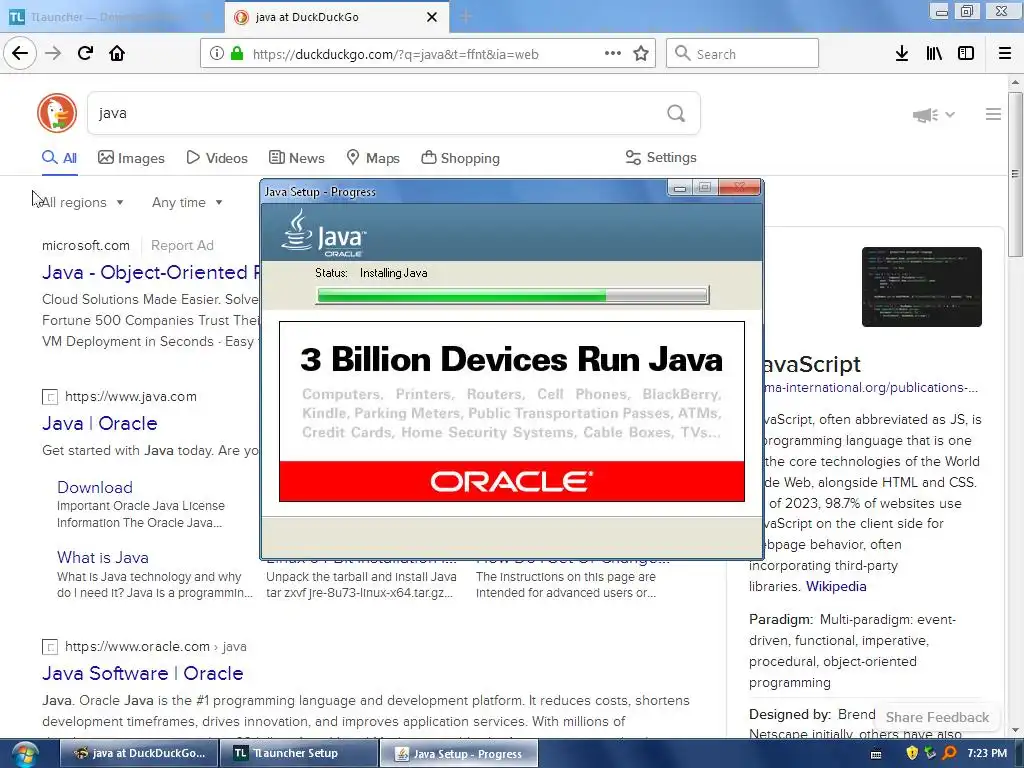1024x768 pixels.
Task: Open the Wikipedia link in the sidebar
Action: pos(836,586)
